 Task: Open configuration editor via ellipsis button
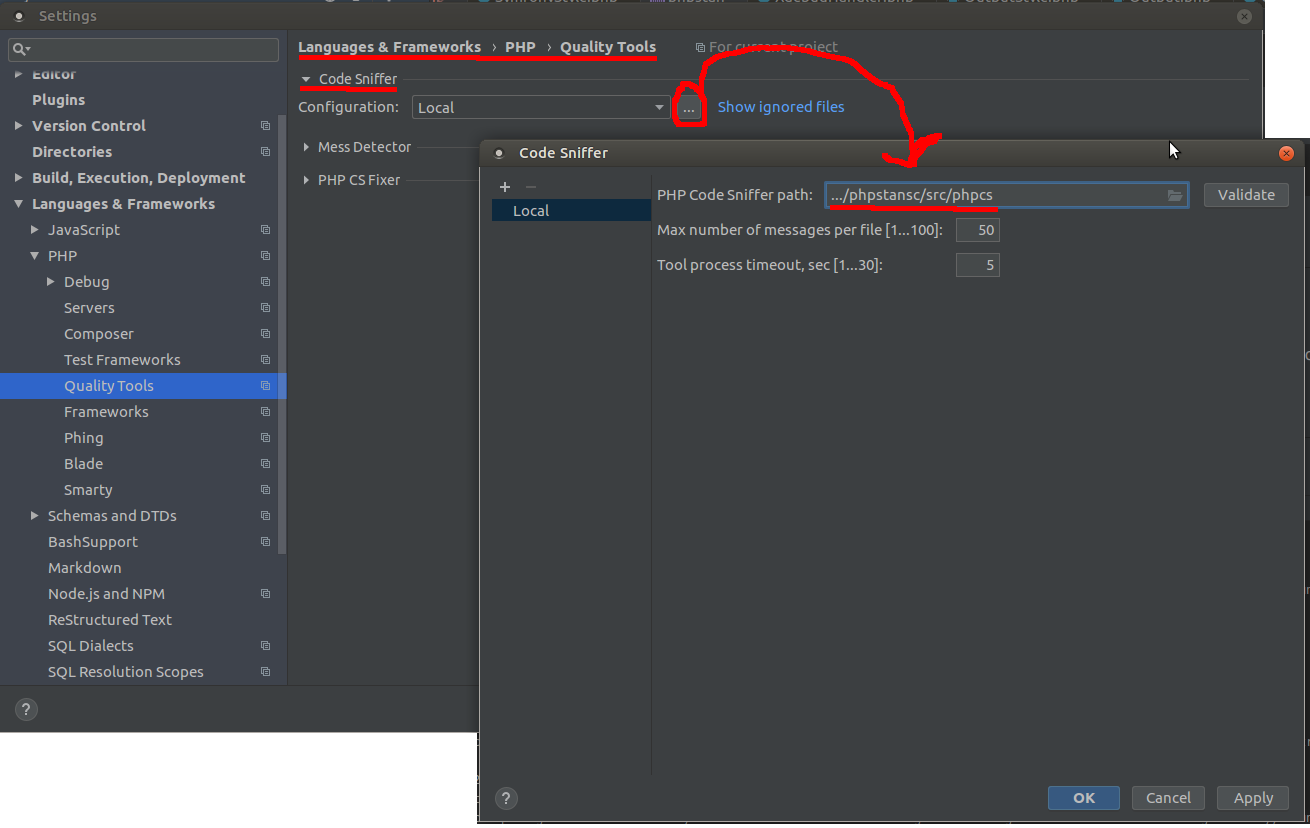coord(688,107)
